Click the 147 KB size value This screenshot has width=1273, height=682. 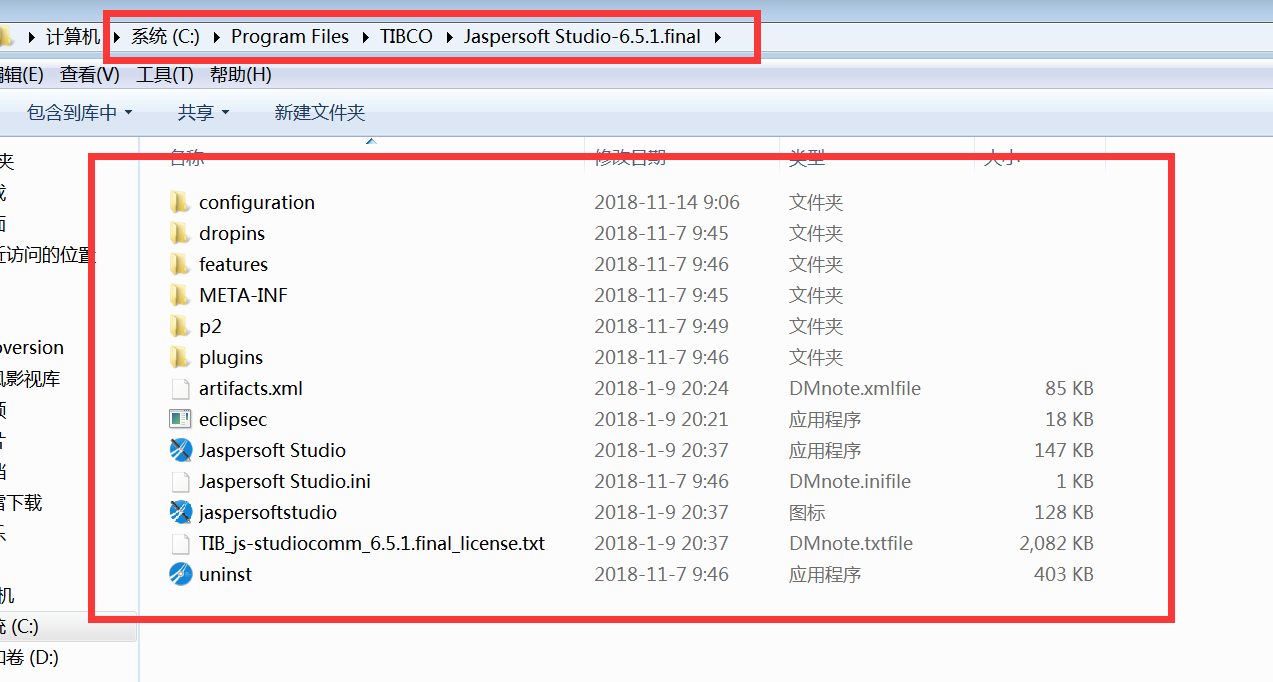[1064, 450]
